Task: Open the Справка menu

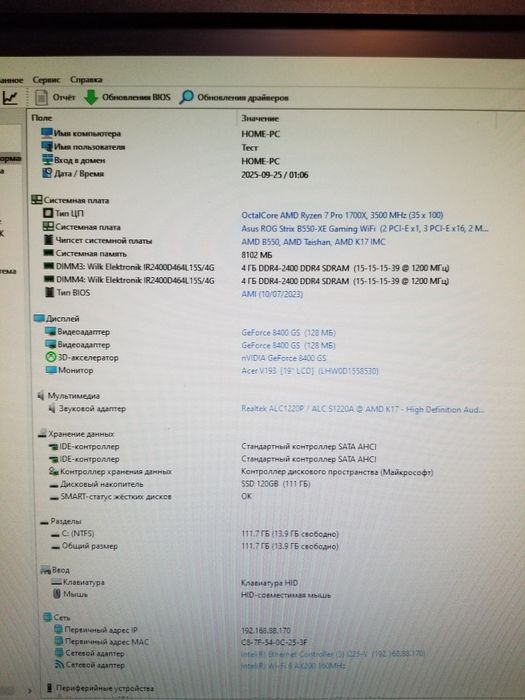Action: tap(86, 80)
